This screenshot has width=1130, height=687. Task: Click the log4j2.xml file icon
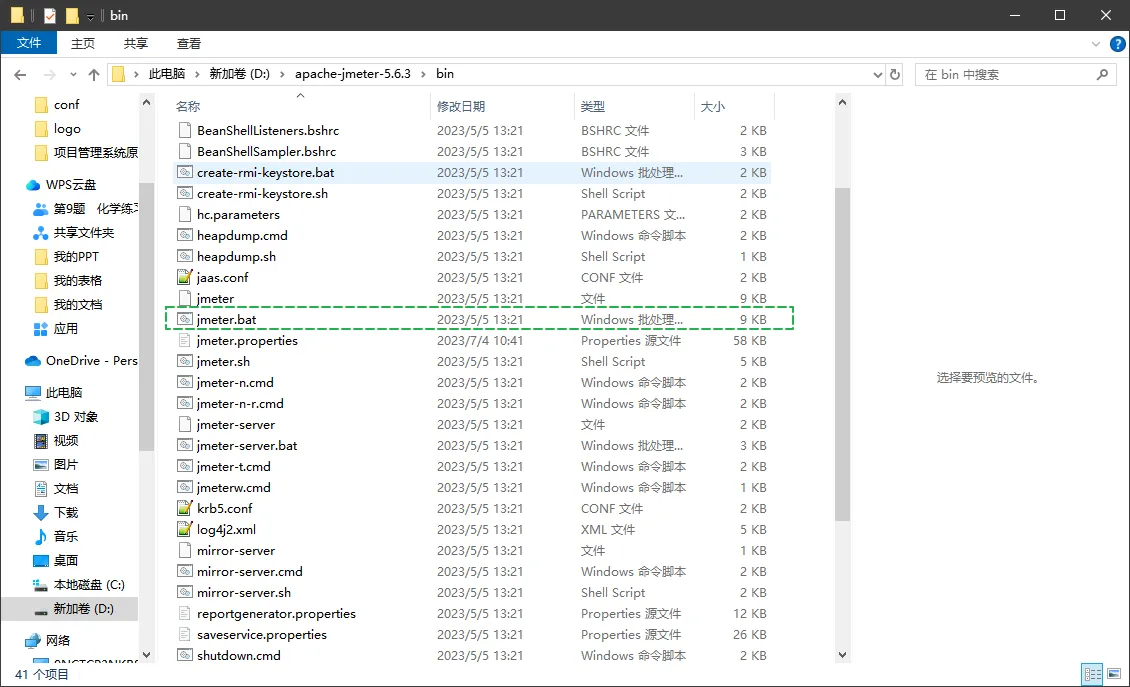185,529
